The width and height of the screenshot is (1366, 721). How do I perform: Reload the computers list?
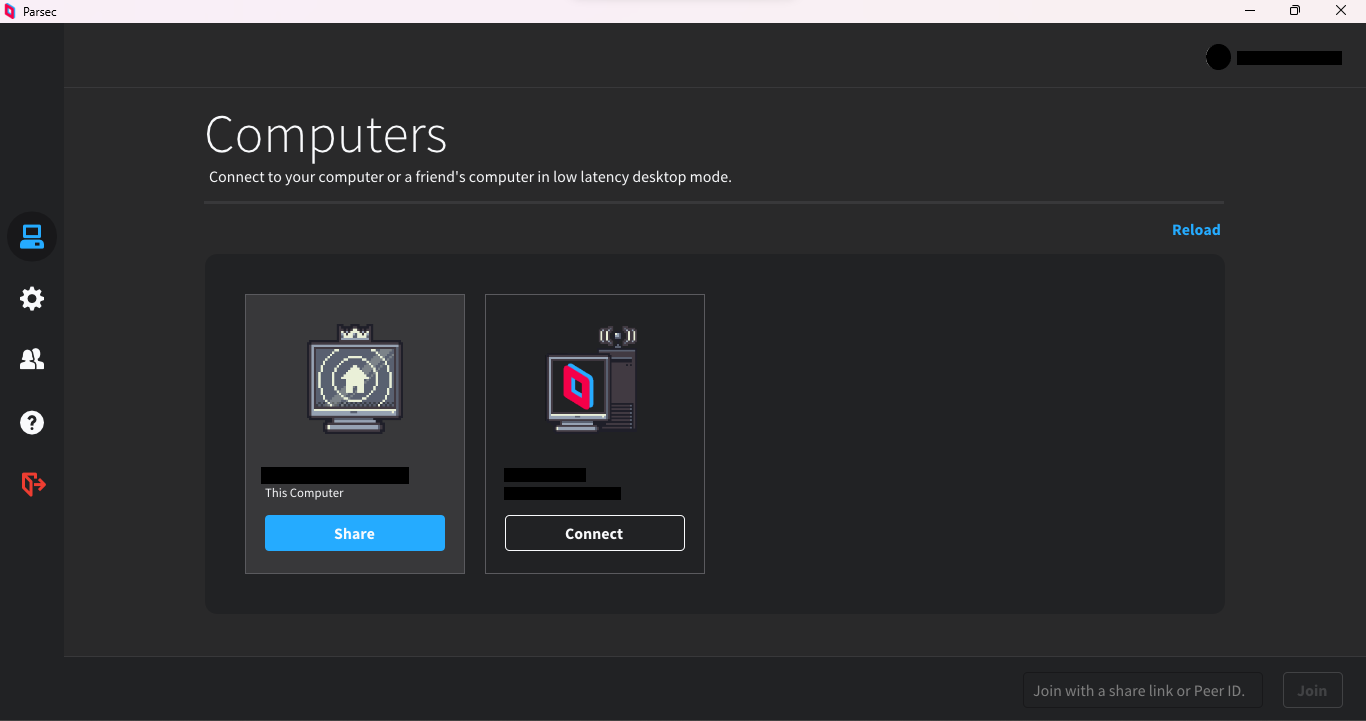click(1196, 229)
